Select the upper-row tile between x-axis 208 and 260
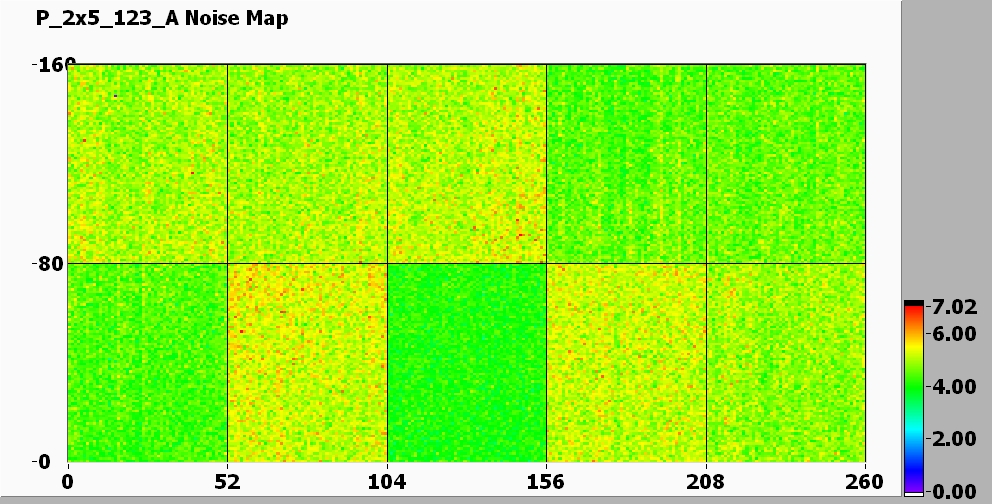The height and width of the screenshot is (504, 992). click(785, 164)
